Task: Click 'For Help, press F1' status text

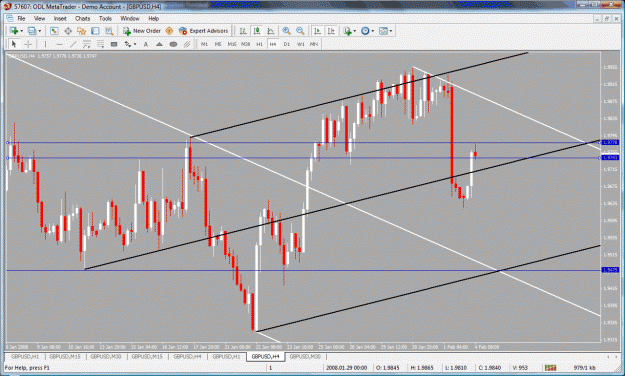Action: click(x=27, y=368)
